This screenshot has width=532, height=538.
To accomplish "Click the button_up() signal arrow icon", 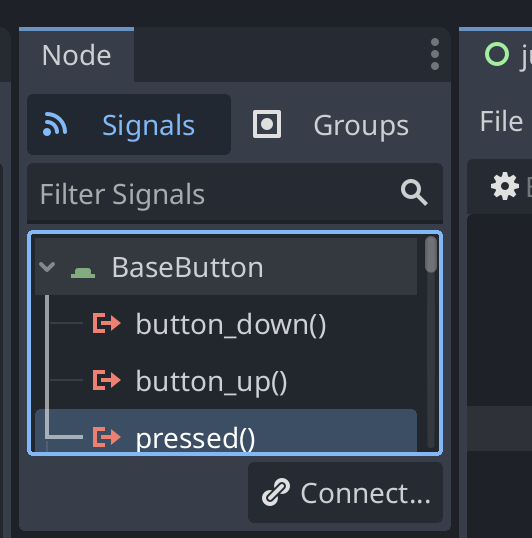I will click(107, 380).
